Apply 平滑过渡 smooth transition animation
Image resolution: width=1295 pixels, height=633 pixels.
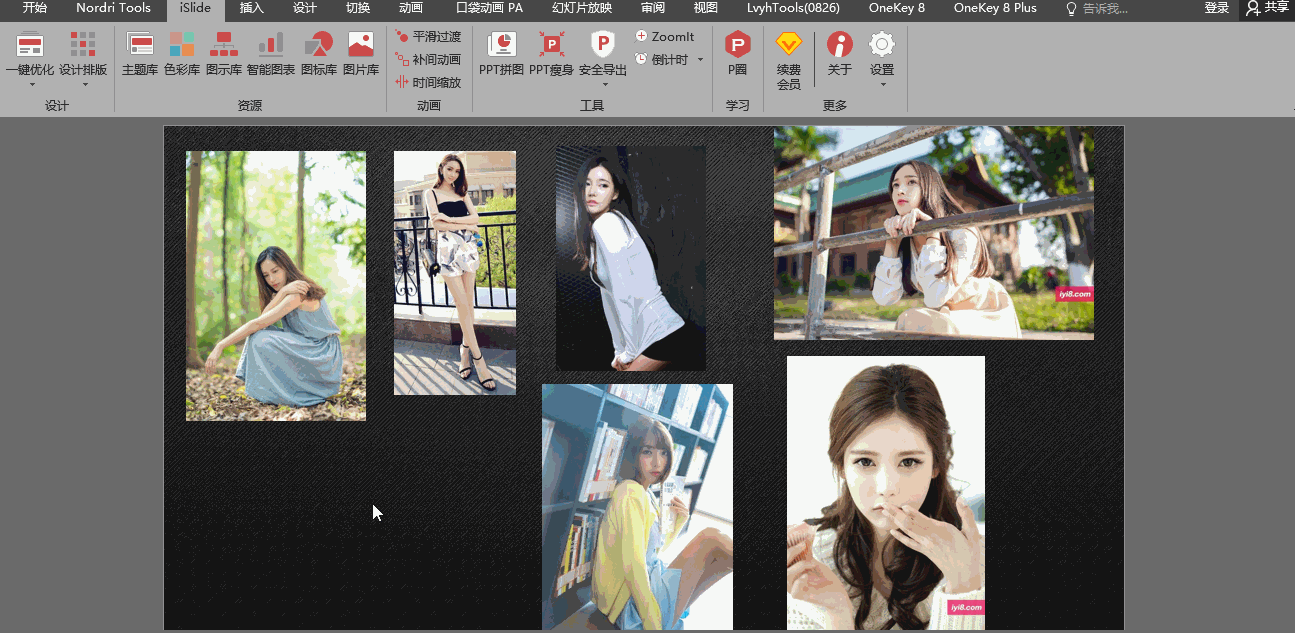coord(428,36)
